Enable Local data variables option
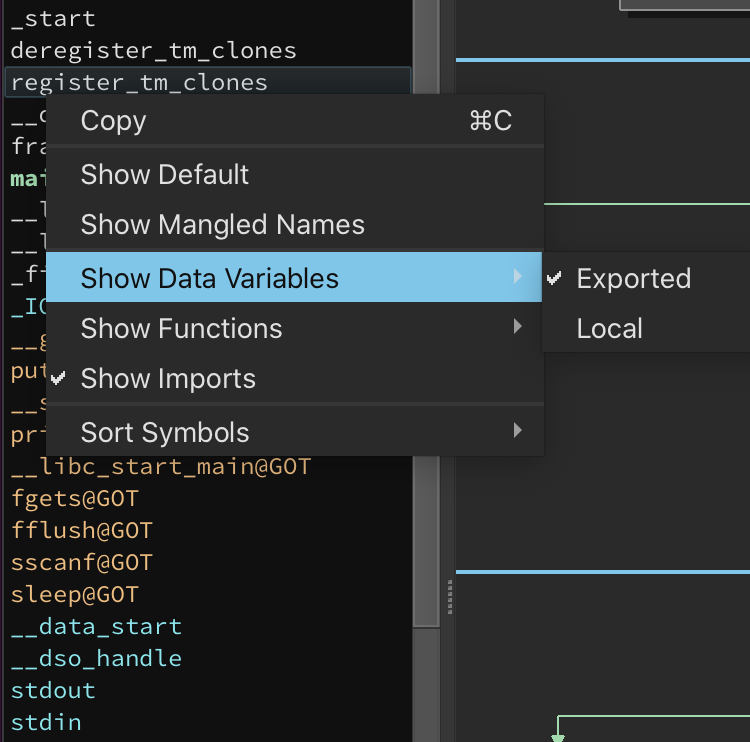The width and height of the screenshot is (750, 742). coord(646,328)
